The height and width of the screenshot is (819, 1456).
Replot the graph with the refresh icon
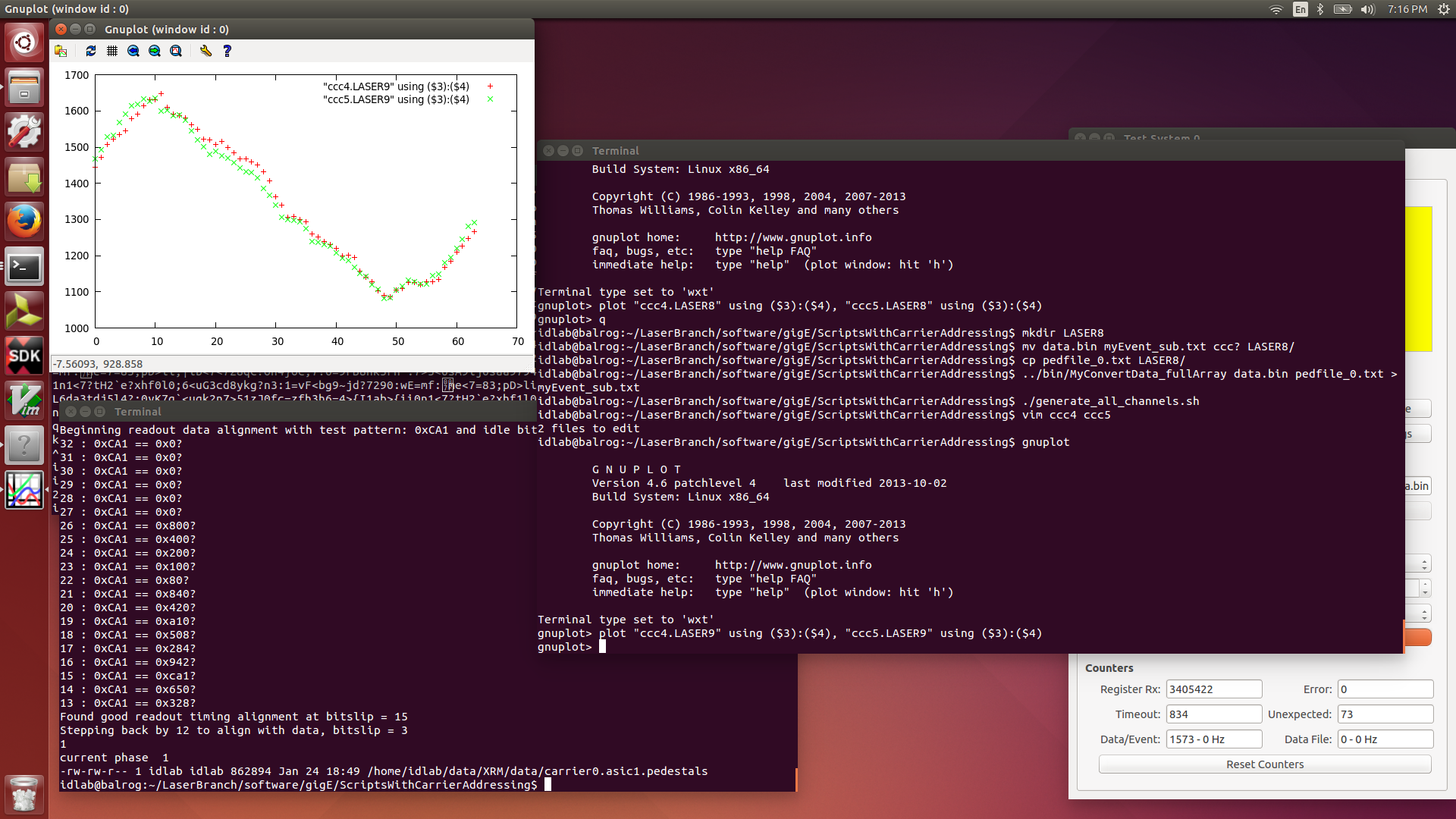pos(91,51)
